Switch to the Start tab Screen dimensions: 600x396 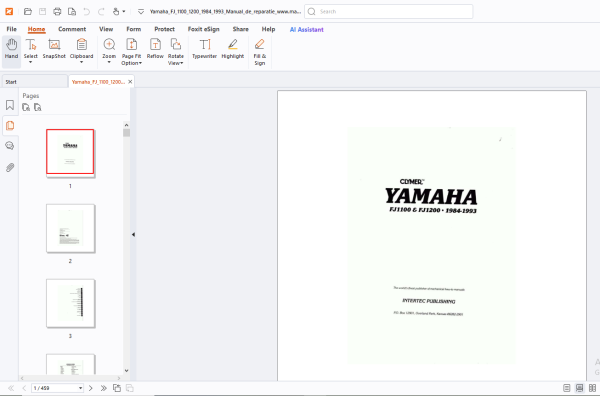(34, 81)
